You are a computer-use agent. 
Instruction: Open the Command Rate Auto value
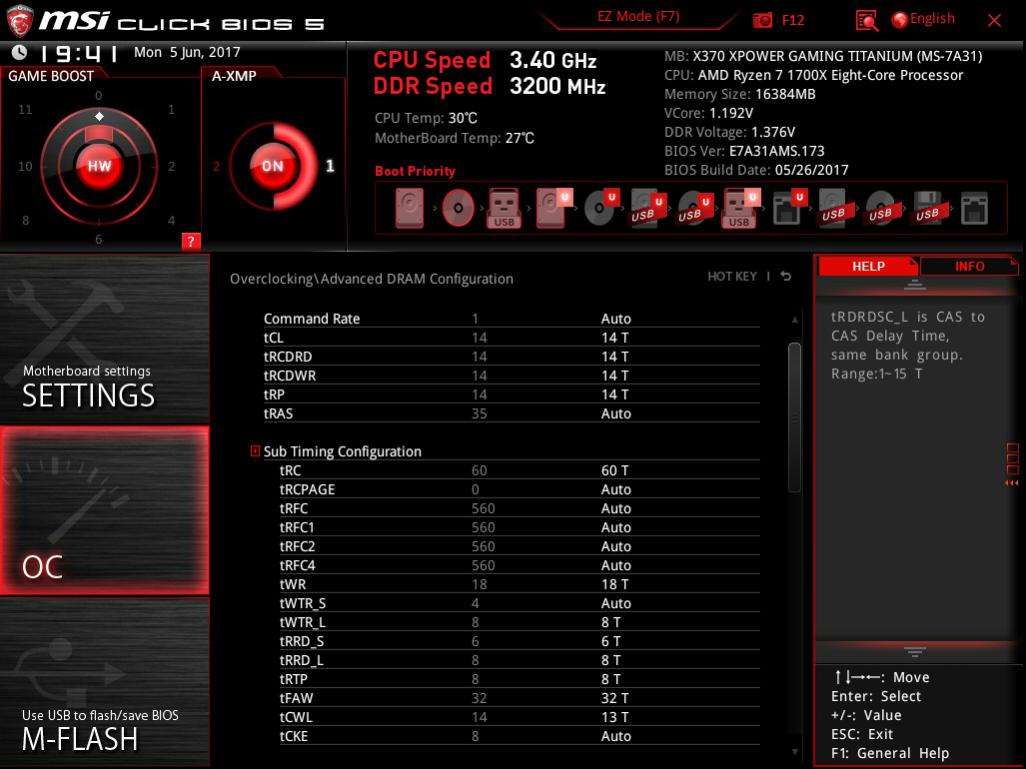click(x=616, y=319)
